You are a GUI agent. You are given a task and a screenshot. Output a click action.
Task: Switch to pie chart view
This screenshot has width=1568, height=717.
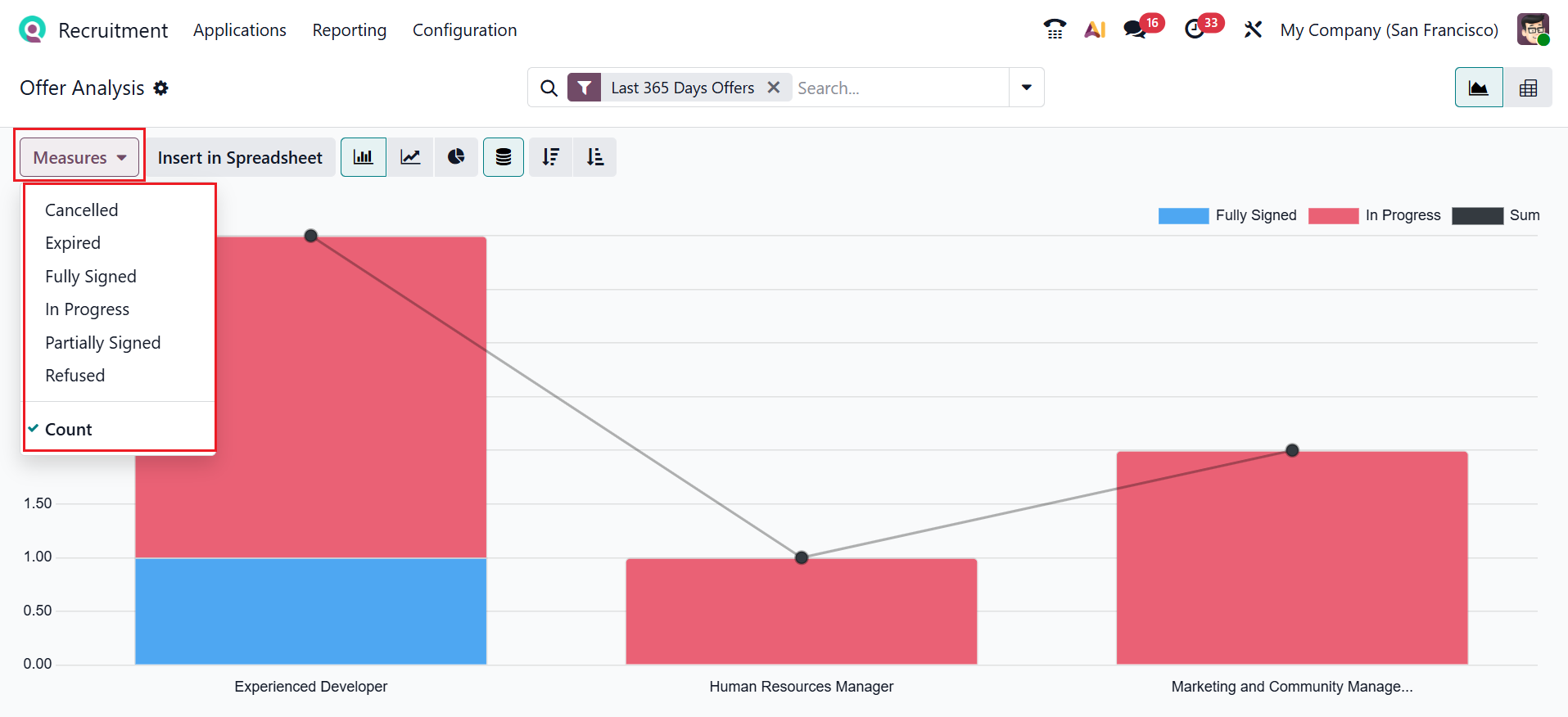(456, 157)
